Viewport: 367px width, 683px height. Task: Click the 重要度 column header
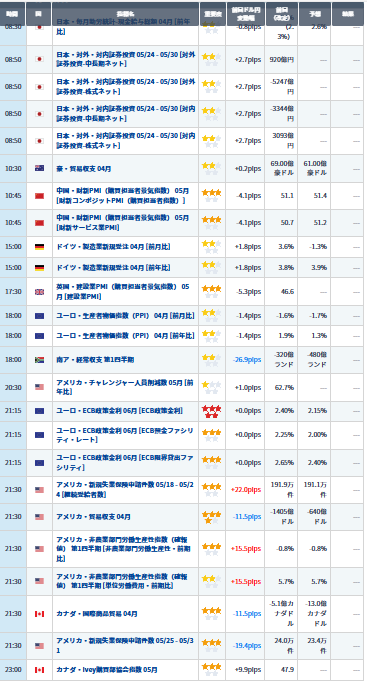coord(212,14)
